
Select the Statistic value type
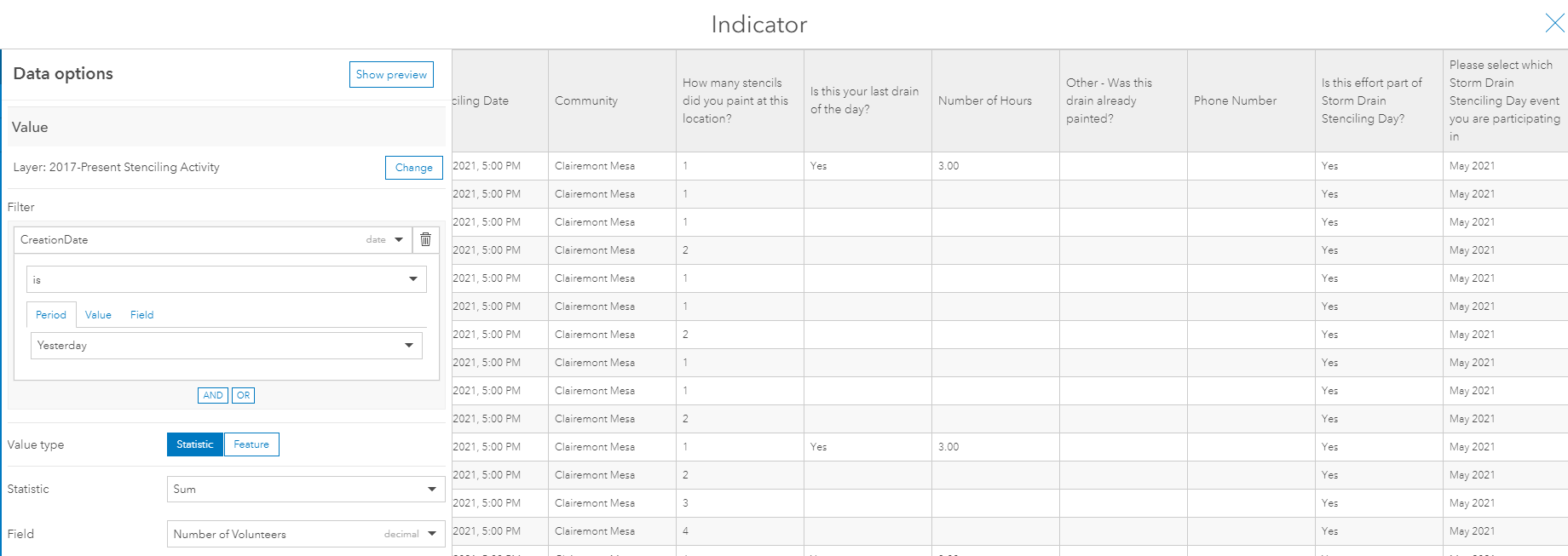(x=195, y=444)
